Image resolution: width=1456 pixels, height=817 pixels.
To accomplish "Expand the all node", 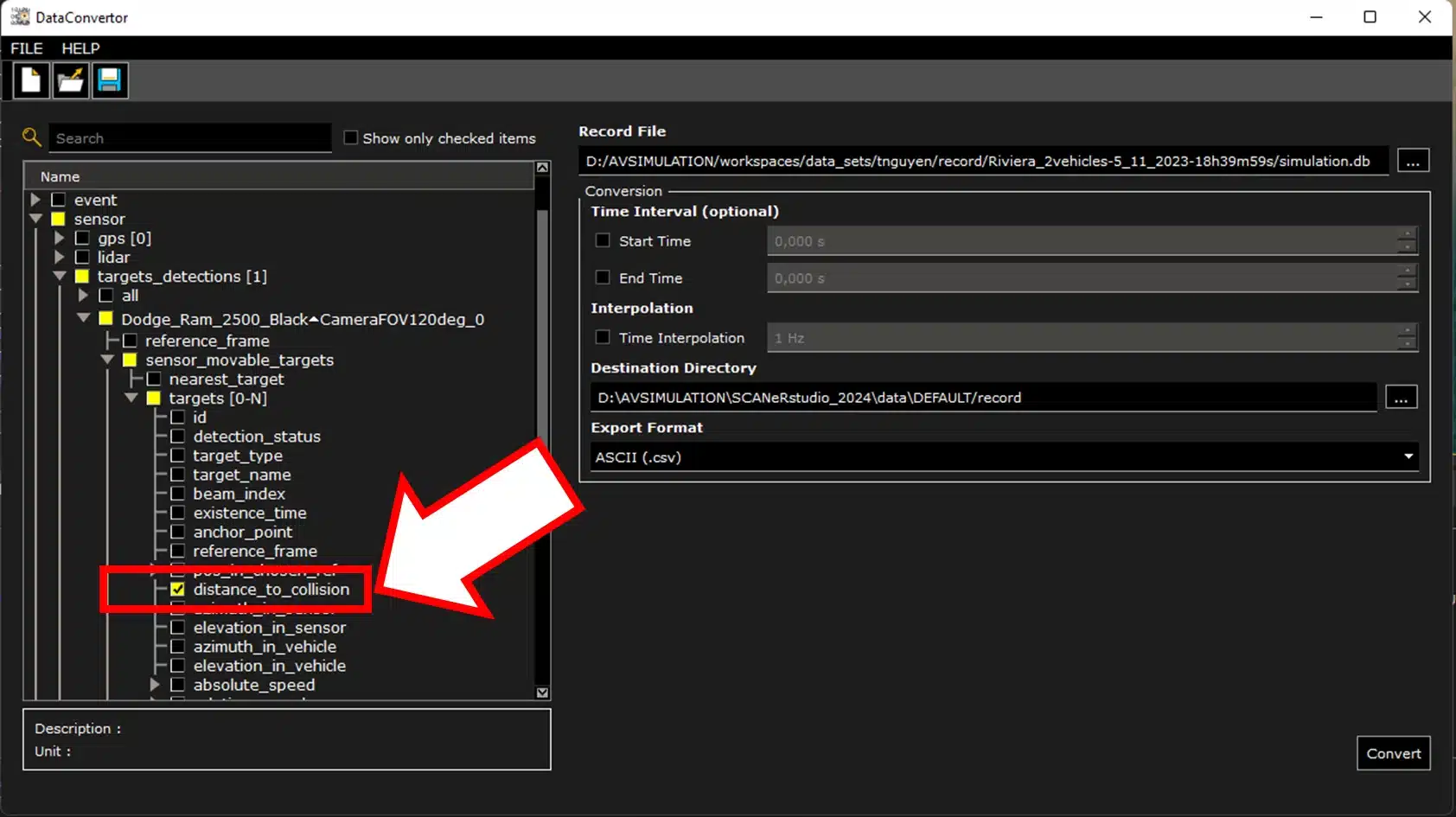I will [83, 295].
